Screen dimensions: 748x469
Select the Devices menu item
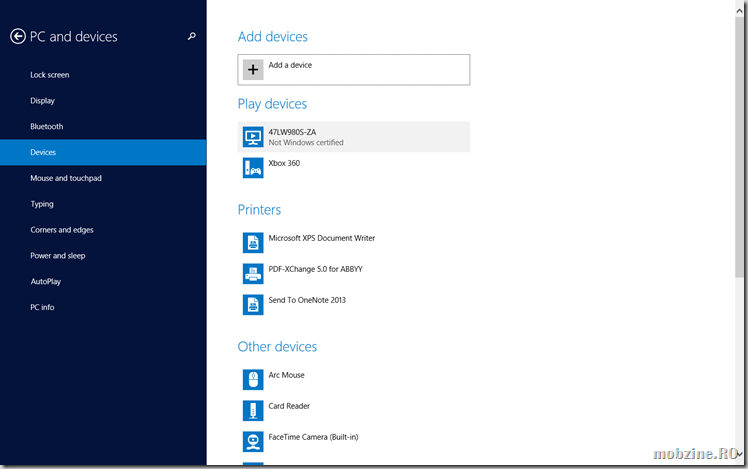(103, 152)
